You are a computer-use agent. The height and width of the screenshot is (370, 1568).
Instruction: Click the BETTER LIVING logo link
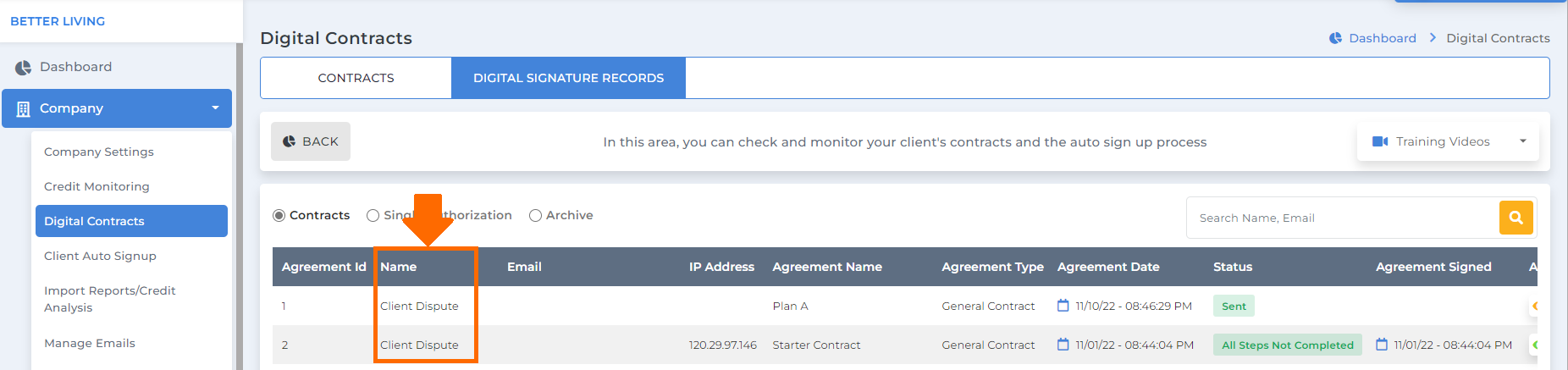58,21
